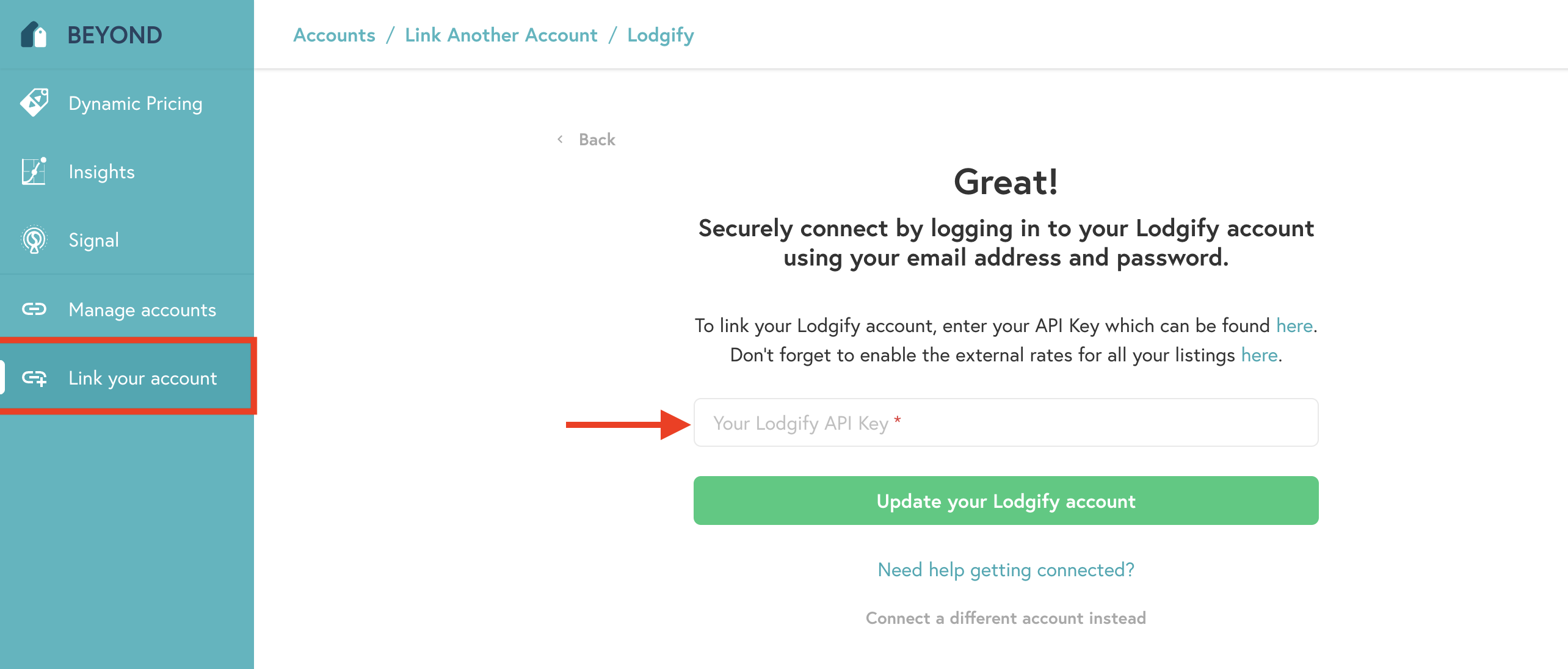Open the API Key "here" link
1568x669 pixels.
click(x=1294, y=326)
